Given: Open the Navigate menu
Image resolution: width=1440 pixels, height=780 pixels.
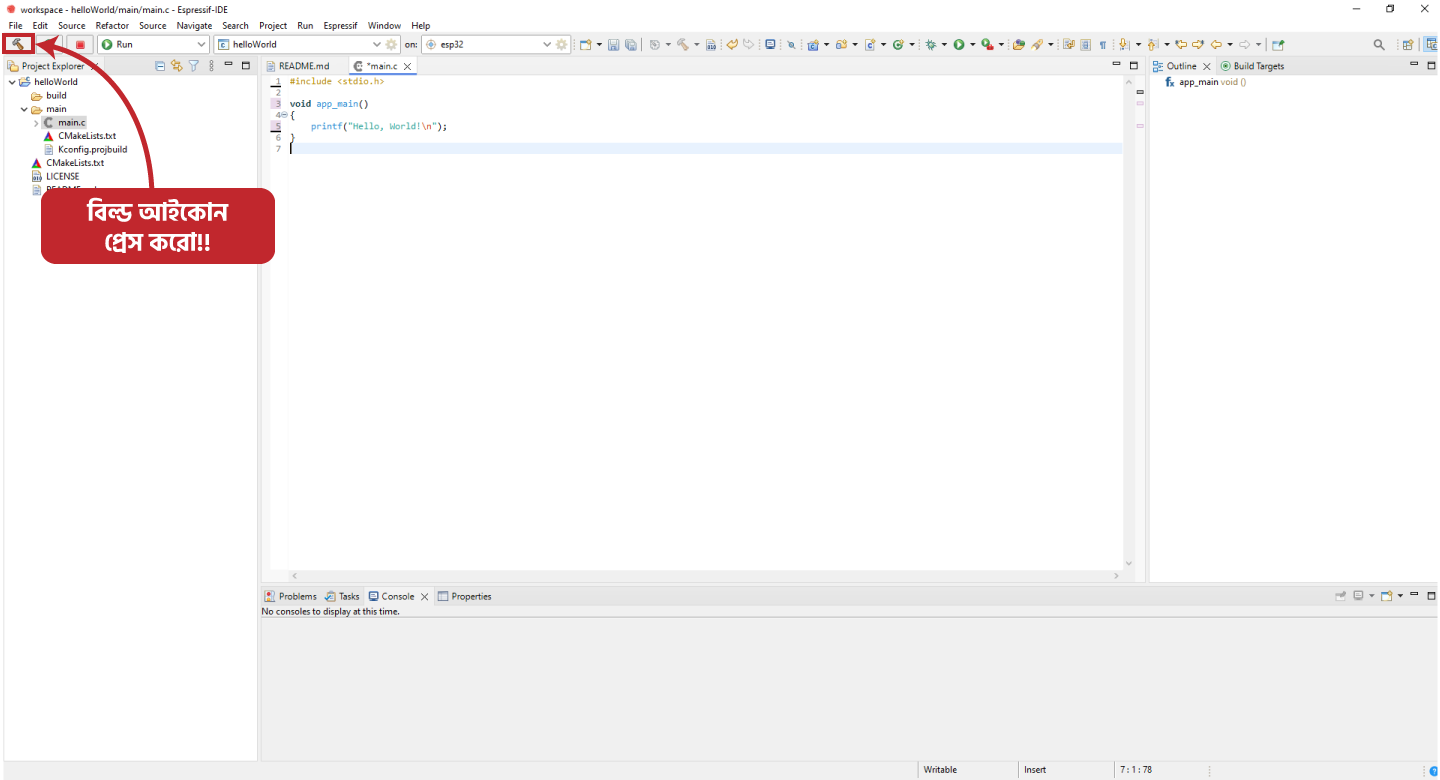Looking at the screenshot, I should point(194,26).
